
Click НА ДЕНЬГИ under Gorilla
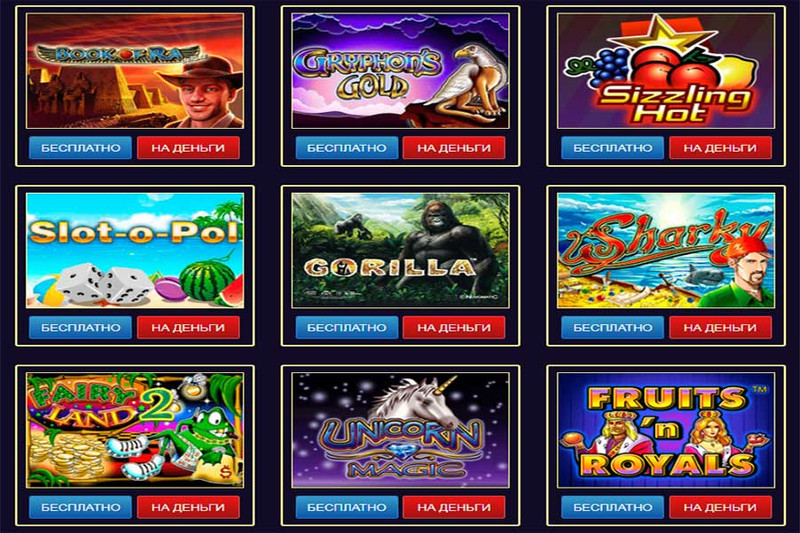point(454,327)
